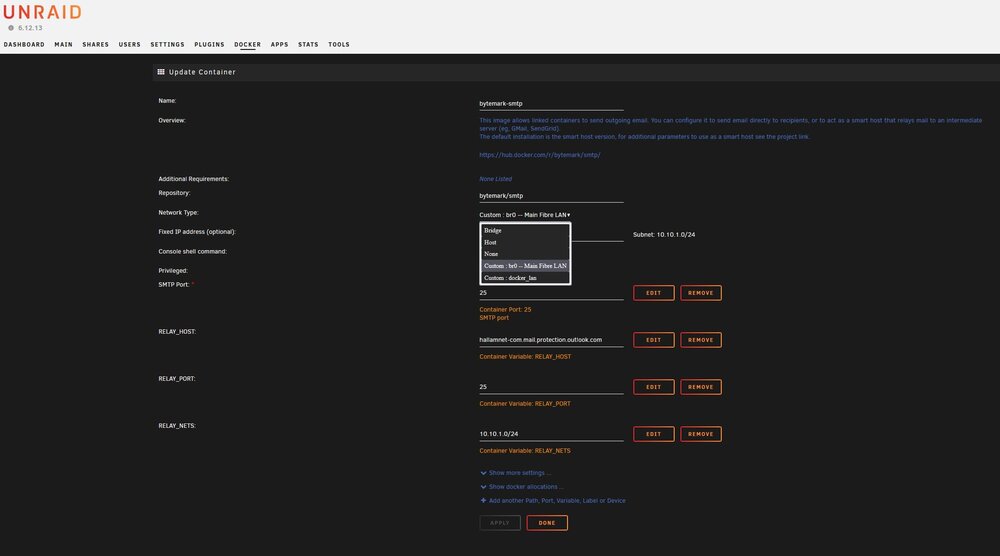This screenshot has width=1000, height=556.
Task: Click the RELAY_PORT value field
Action: point(551,387)
